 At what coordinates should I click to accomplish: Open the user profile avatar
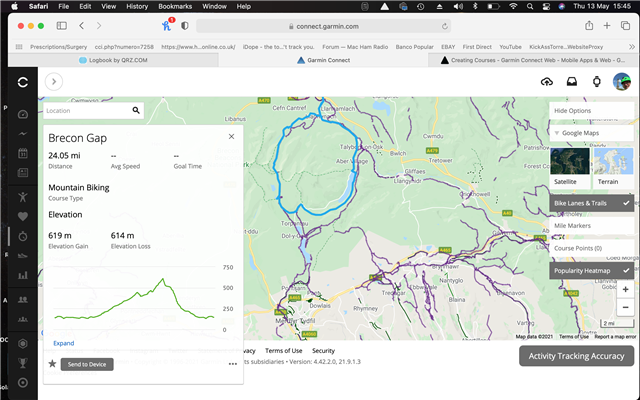[x=621, y=82]
